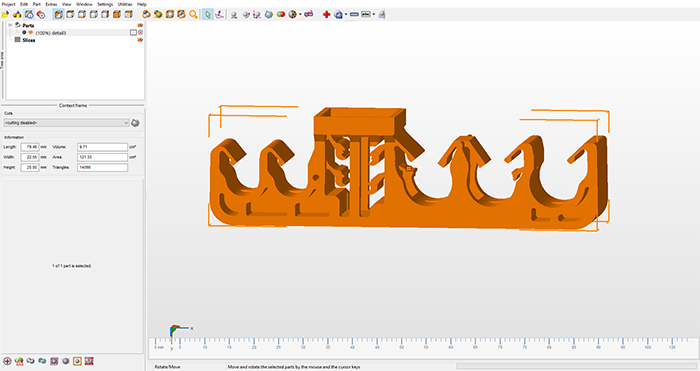The image size is (700, 371).
Task: Click the Height value field
Action: pyautogui.click(x=30, y=167)
